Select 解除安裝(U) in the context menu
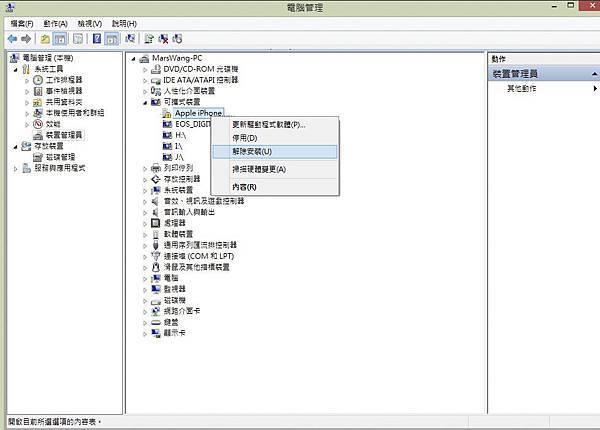 coord(275,151)
